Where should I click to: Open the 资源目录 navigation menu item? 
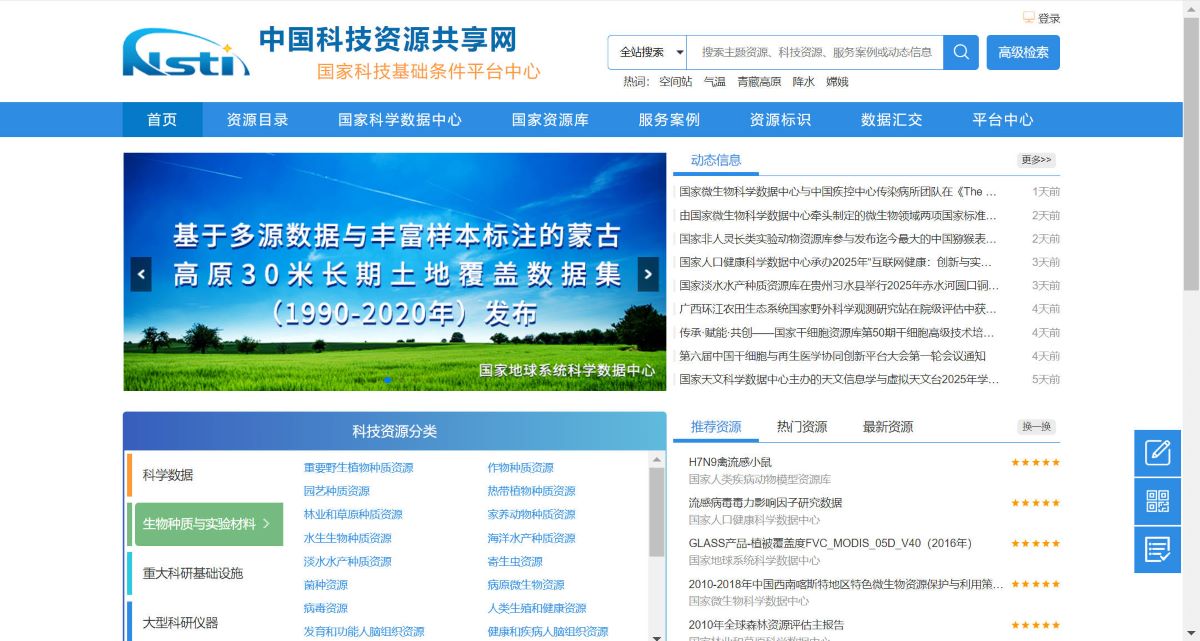pyautogui.click(x=257, y=120)
